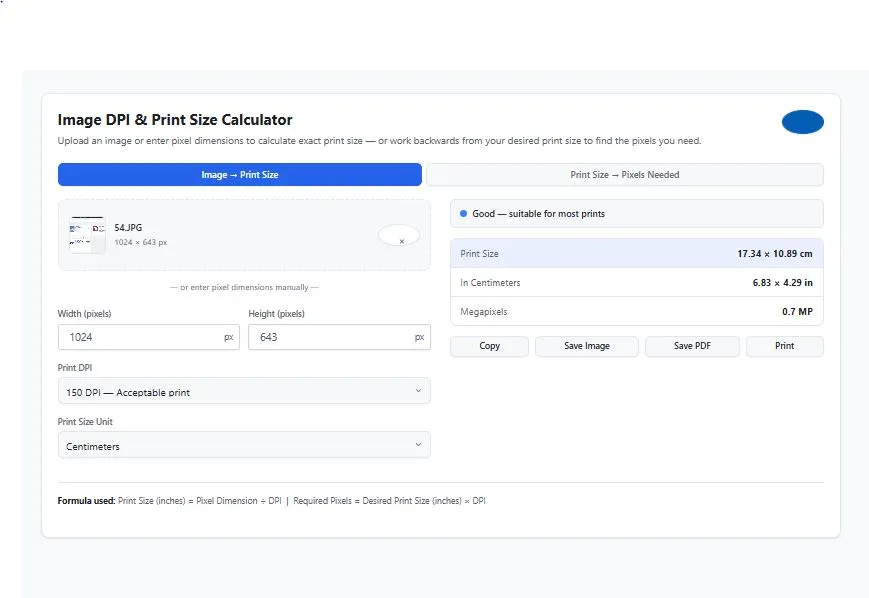
Task: Click the Save Image button
Action: coord(587,346)
